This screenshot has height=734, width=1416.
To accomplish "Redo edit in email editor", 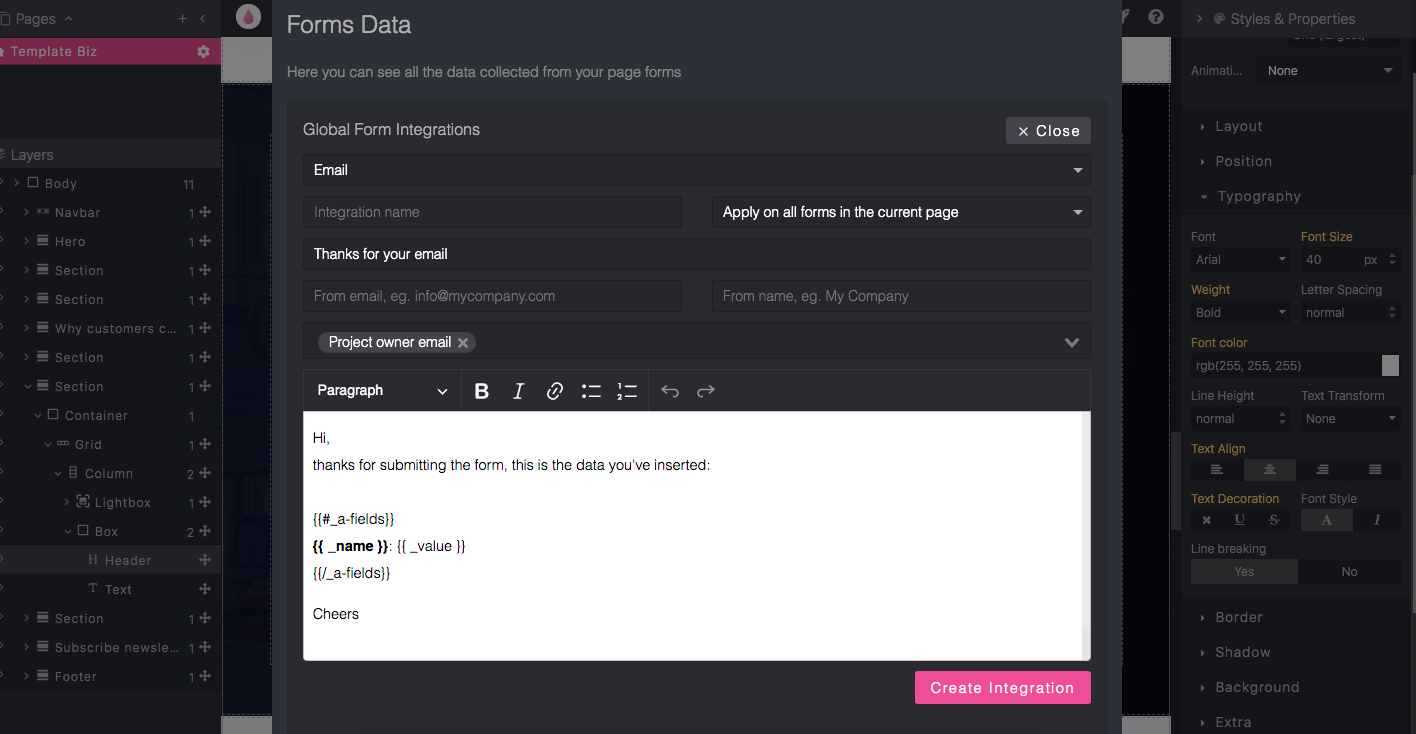I will (706, 391).
